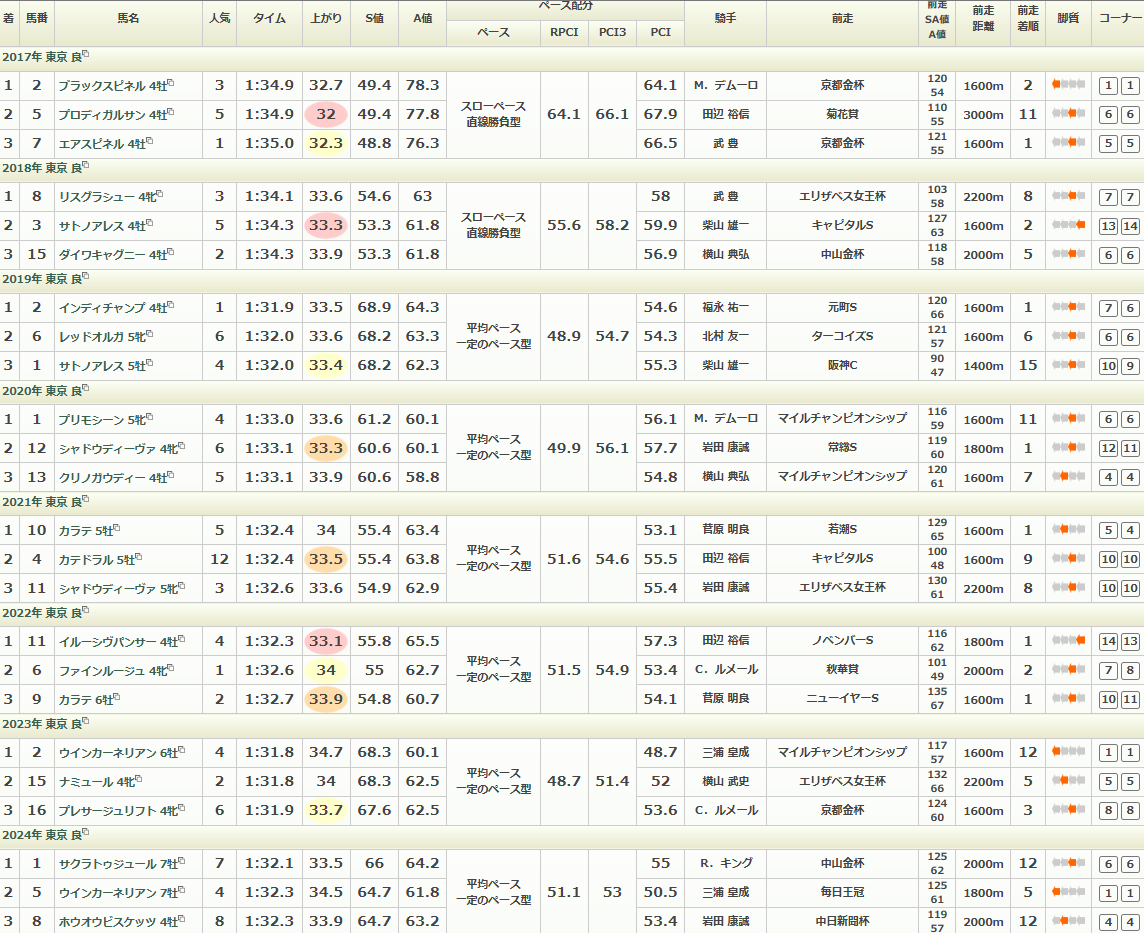Click the first corner box 12 for シャドウディーヴァ 4牝
Image resolution: width=1144 pixels, height=933 pixels.
point(1108,449)
